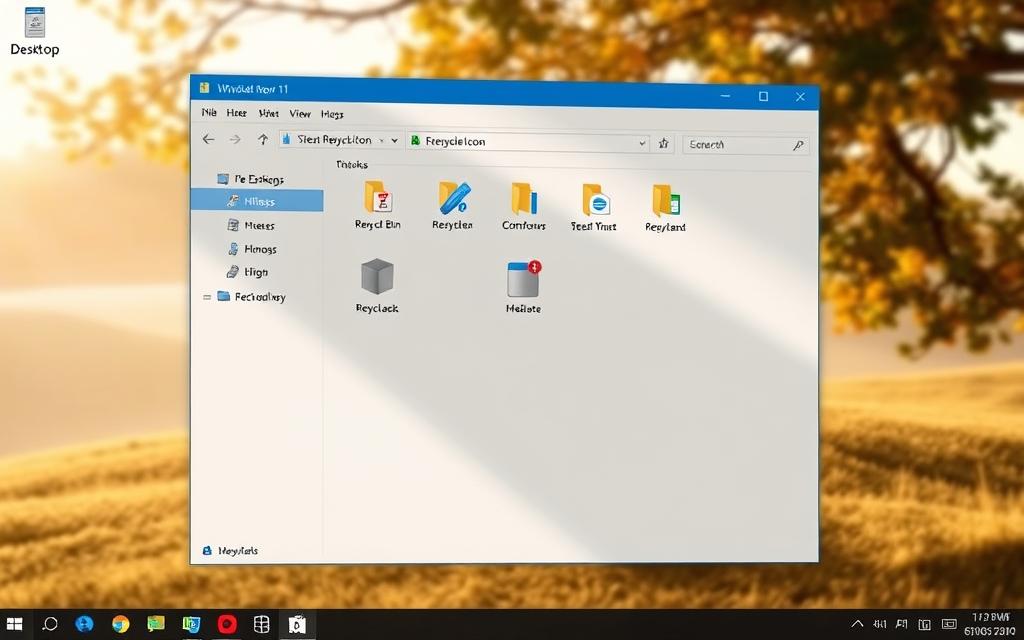
Task: Open the Hoer menu
Action: pyautogui.click(x=236, y=113)
